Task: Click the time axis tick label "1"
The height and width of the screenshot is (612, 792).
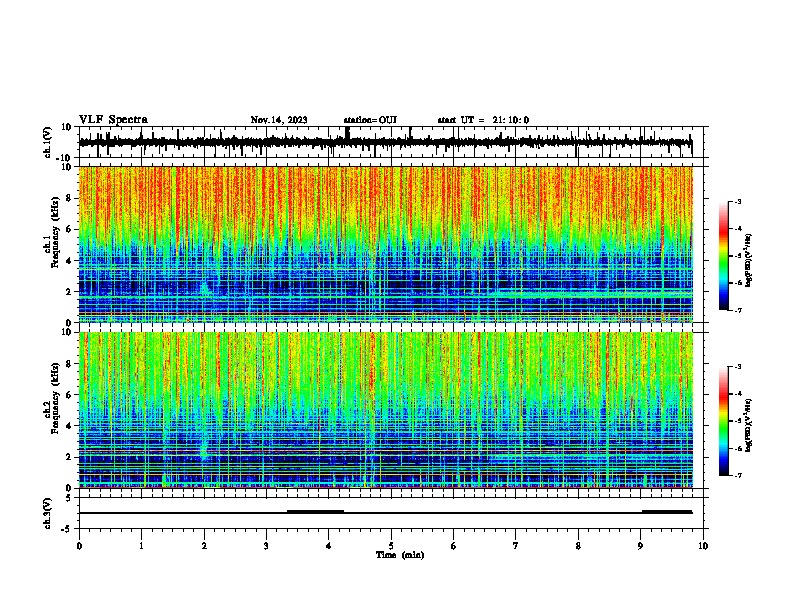Action: (141, 546)
